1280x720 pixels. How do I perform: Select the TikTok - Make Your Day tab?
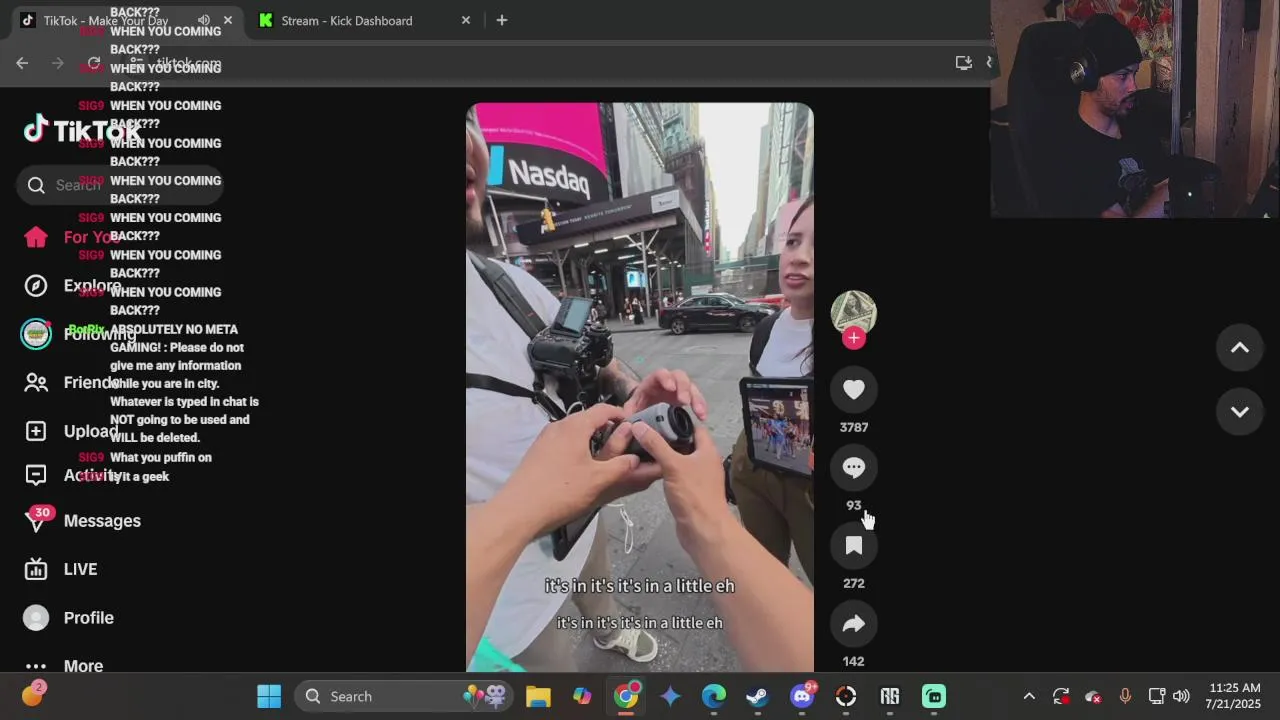tap(106, 20)
